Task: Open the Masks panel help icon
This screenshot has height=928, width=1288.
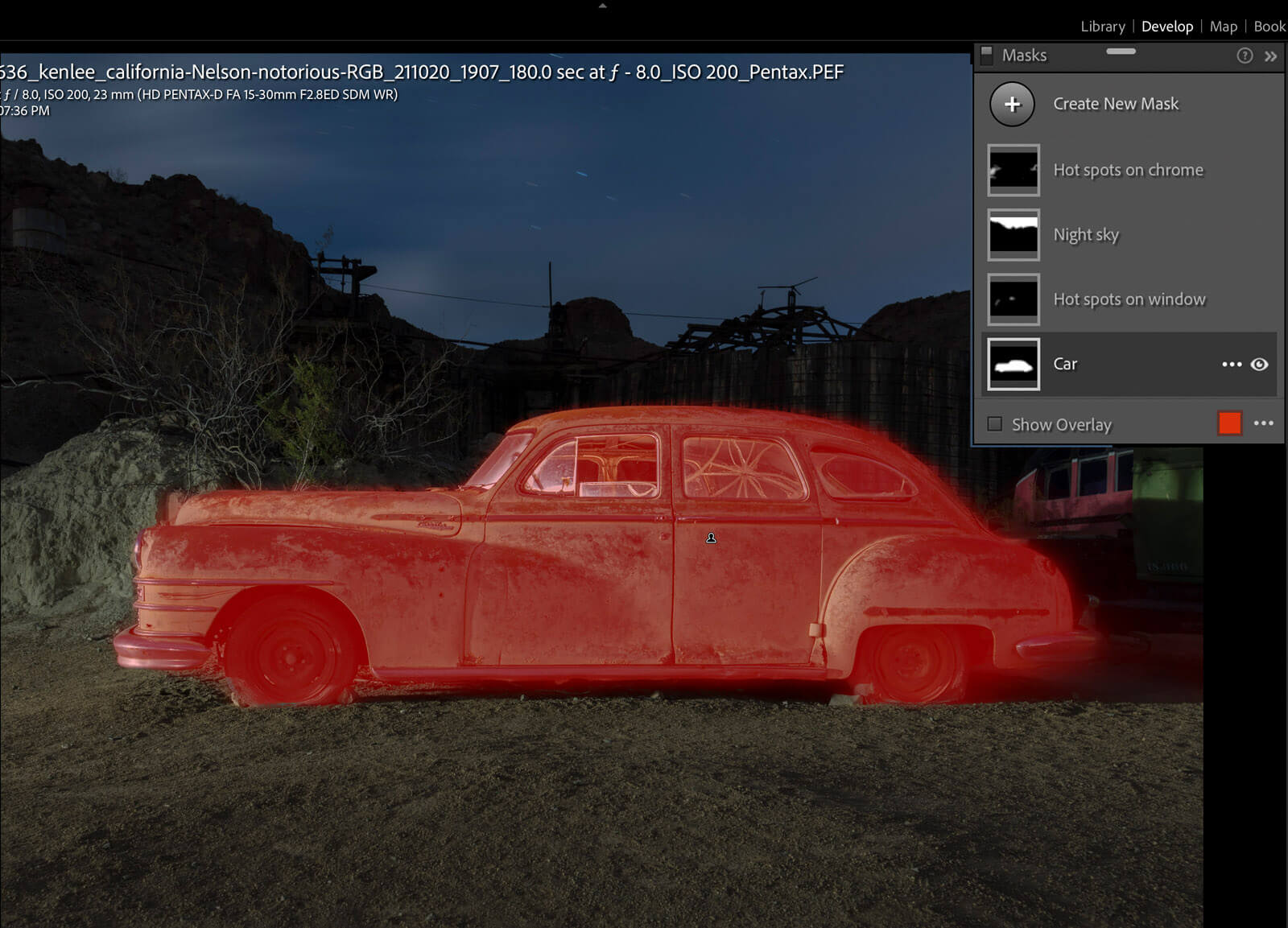Action: point(1245,56)
